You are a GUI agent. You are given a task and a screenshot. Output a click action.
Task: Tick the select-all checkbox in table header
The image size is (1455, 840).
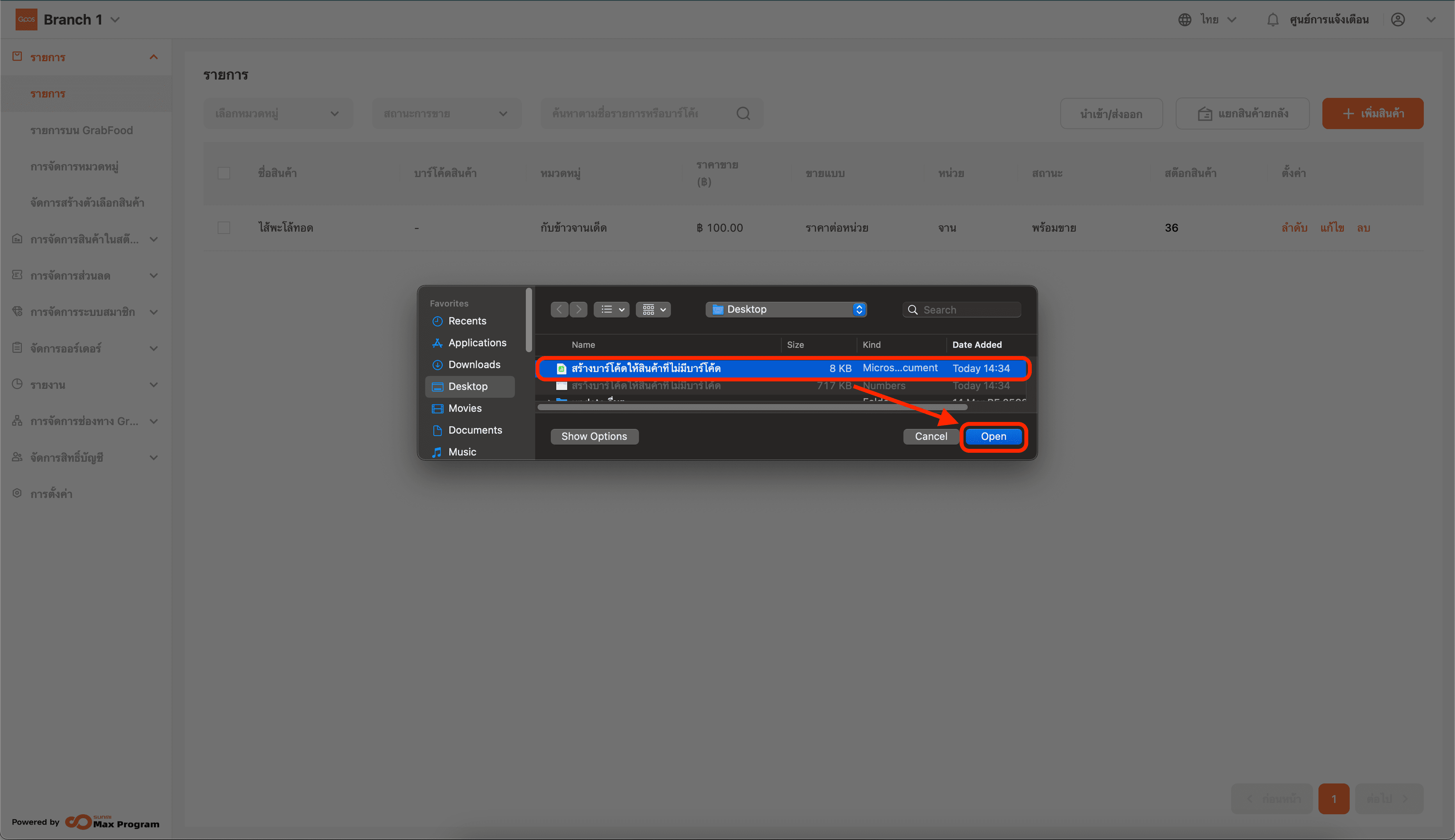(x=224, y=173)
